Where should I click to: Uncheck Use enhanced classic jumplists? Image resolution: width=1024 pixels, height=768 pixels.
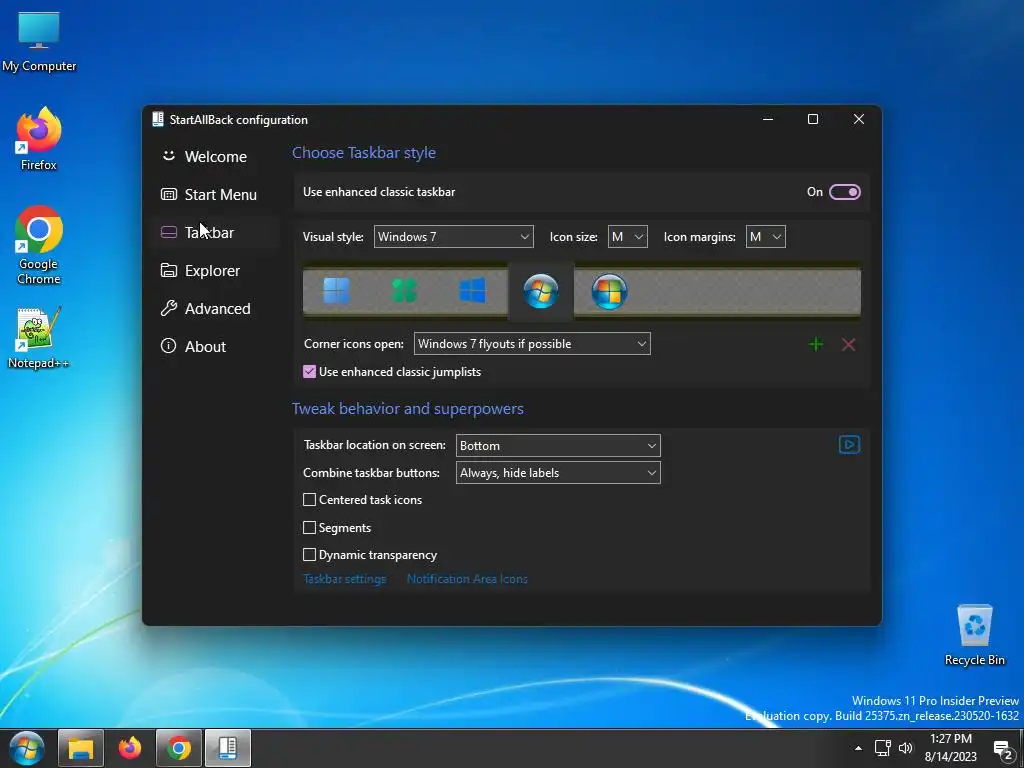coord(310,372)
